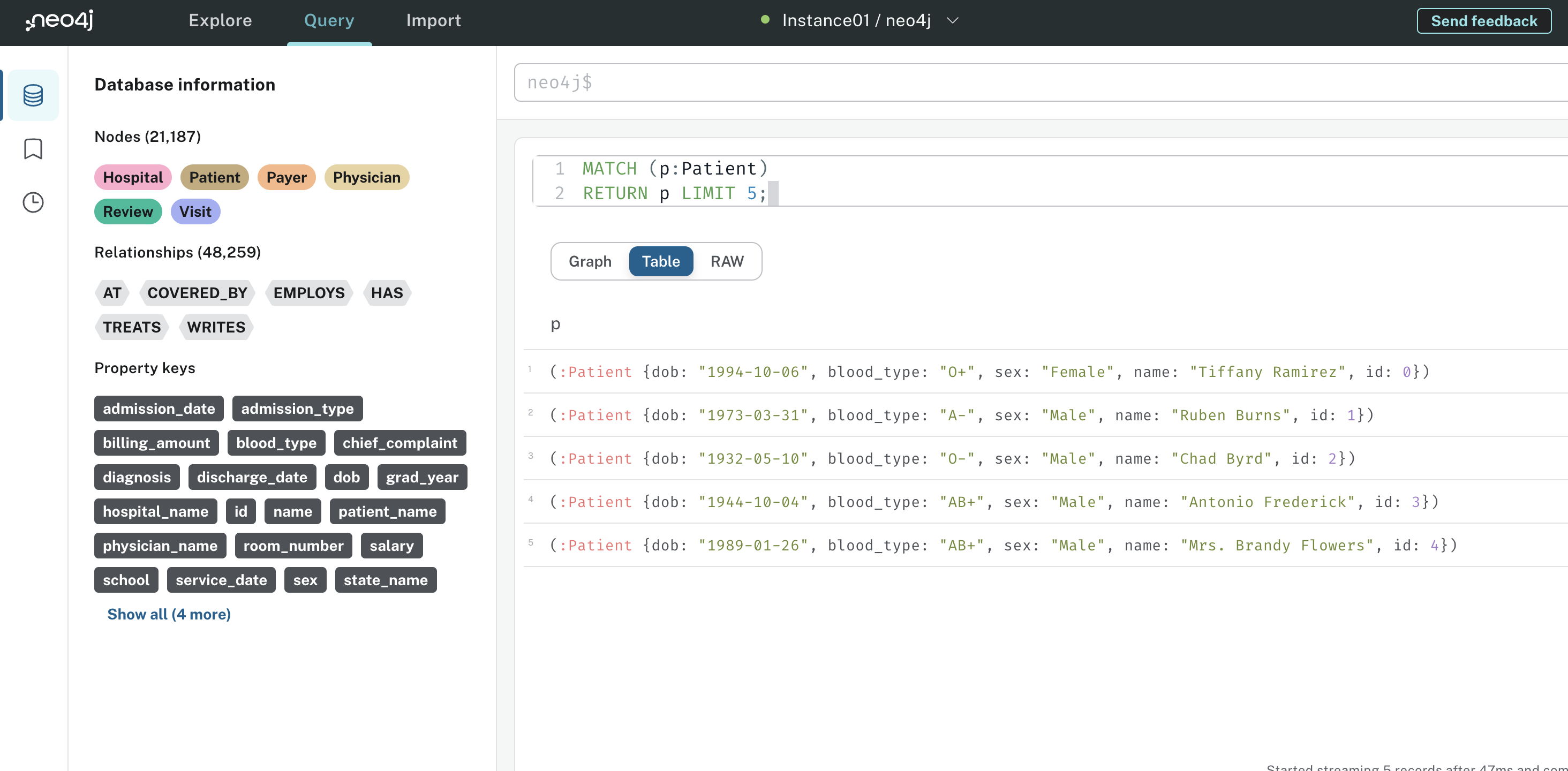Viewport: 1568px width, 771px height.
Task: Click the COVERED_BY relationship chip
Action: (197, 293)
